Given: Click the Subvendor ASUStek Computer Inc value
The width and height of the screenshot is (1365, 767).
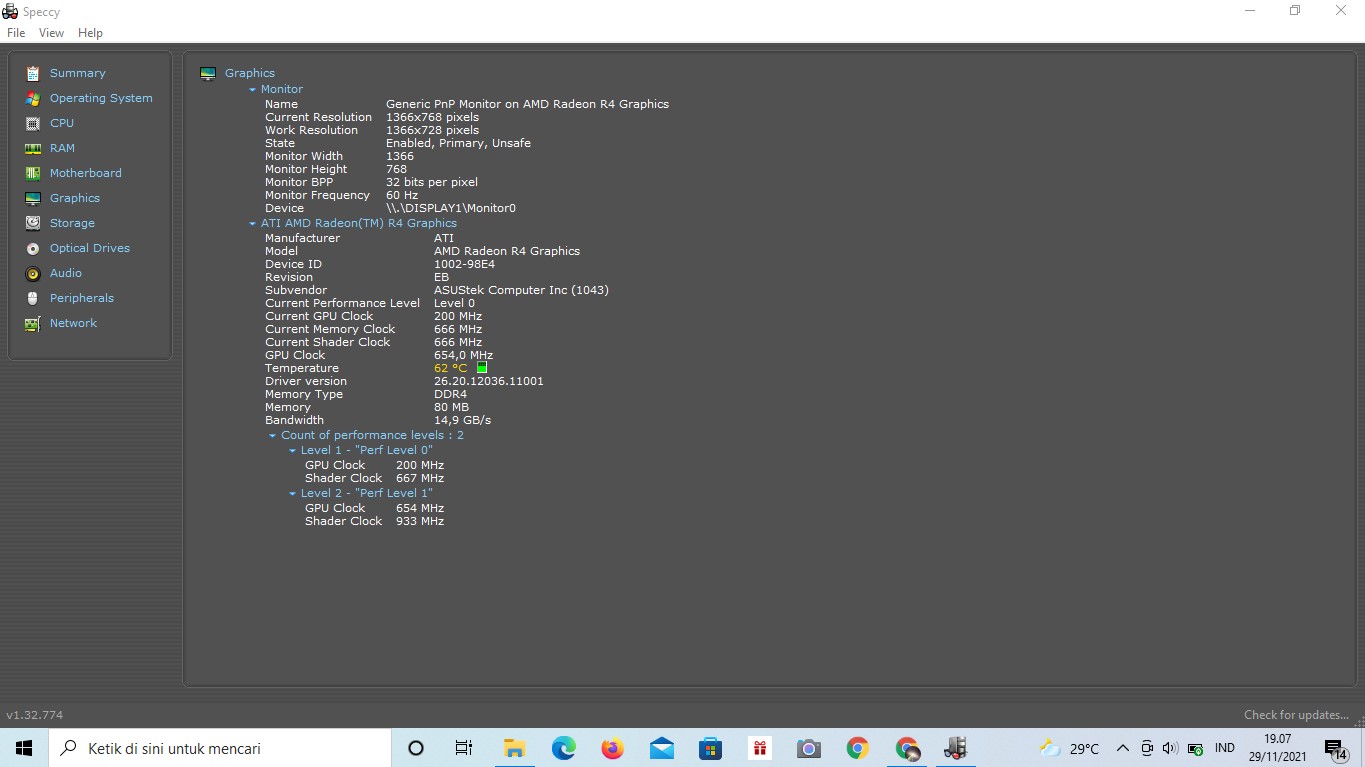Looking at the screenshot, I should (x=521, y=290).
